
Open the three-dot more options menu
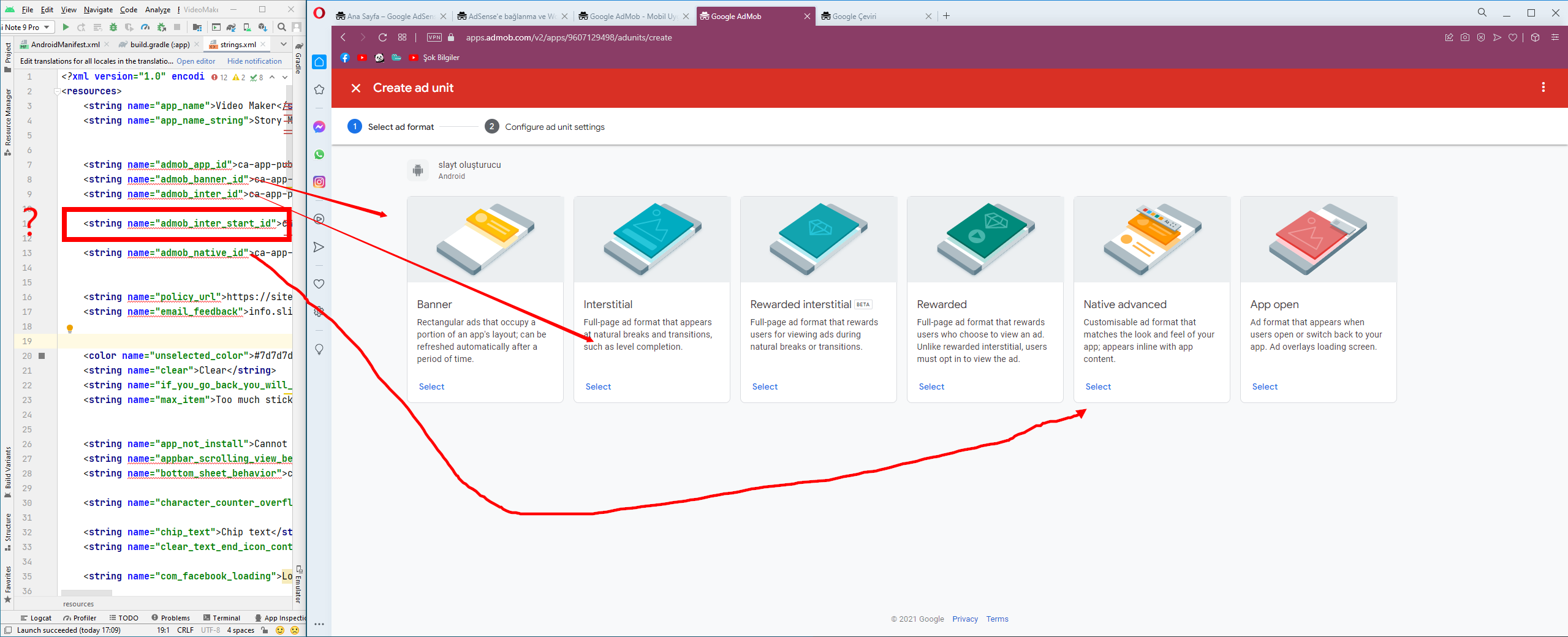click(x=1543, y=88)
